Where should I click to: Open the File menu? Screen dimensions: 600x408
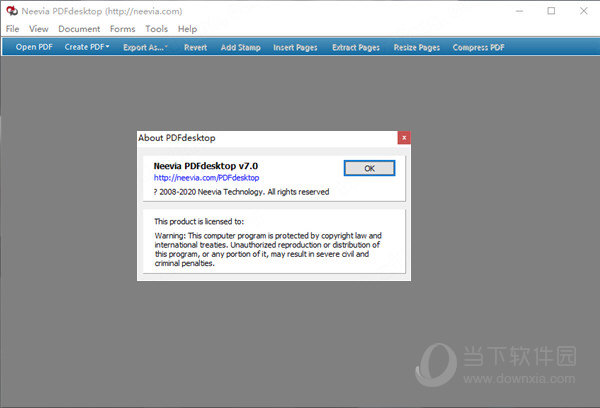pyautogui.click(x=13, y=29)
